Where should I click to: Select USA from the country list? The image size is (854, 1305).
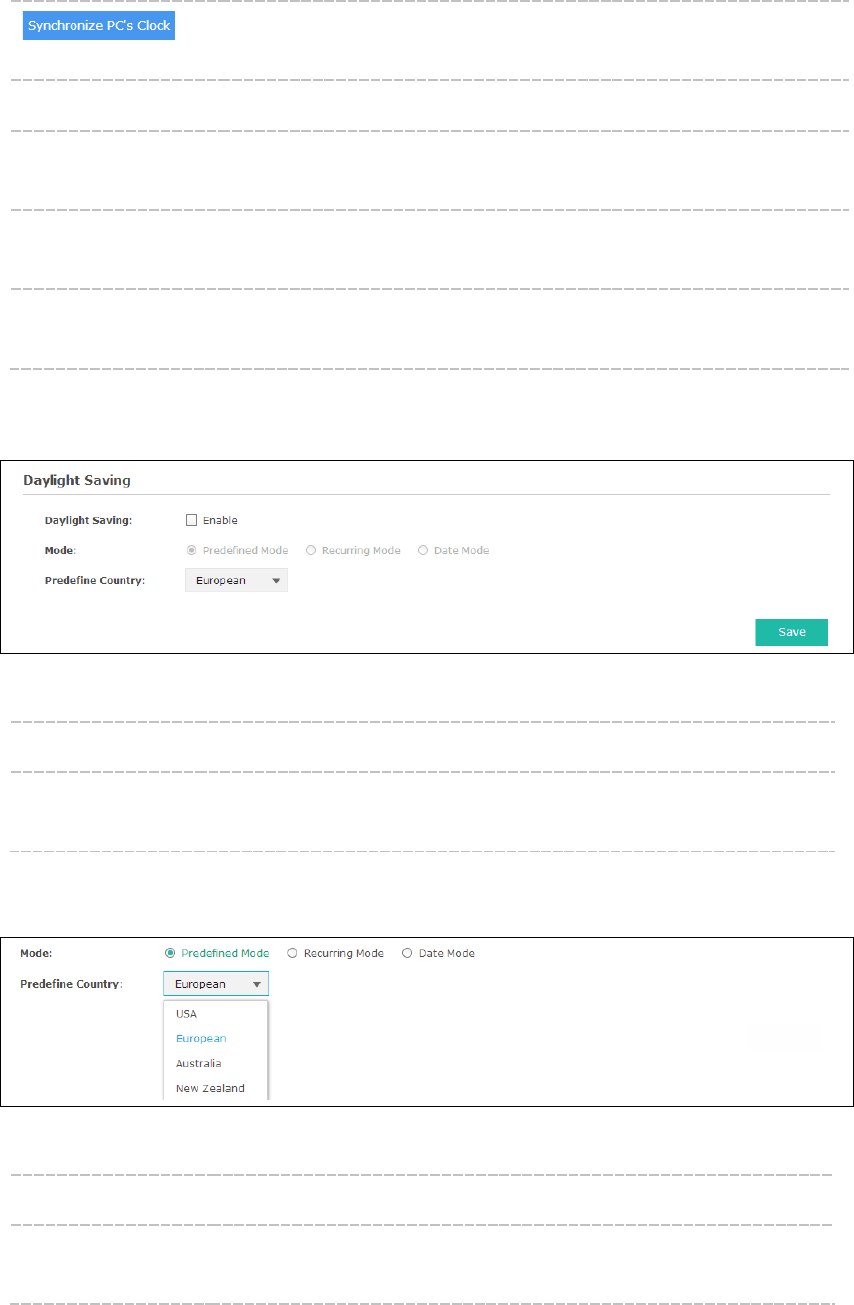(x=186, y=1013)
